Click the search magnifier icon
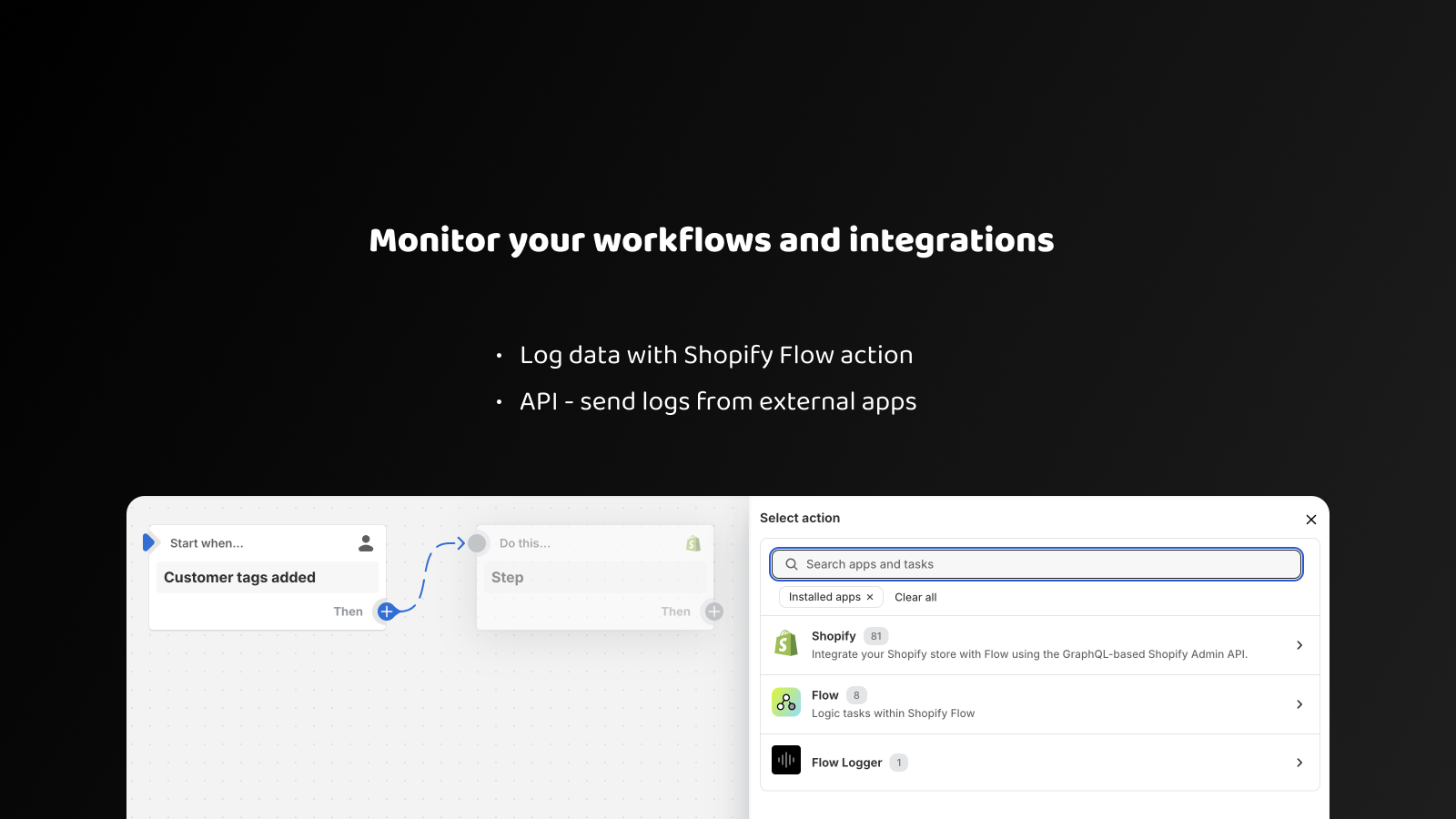The image size is (1456, 819). (x=792, y=564)
